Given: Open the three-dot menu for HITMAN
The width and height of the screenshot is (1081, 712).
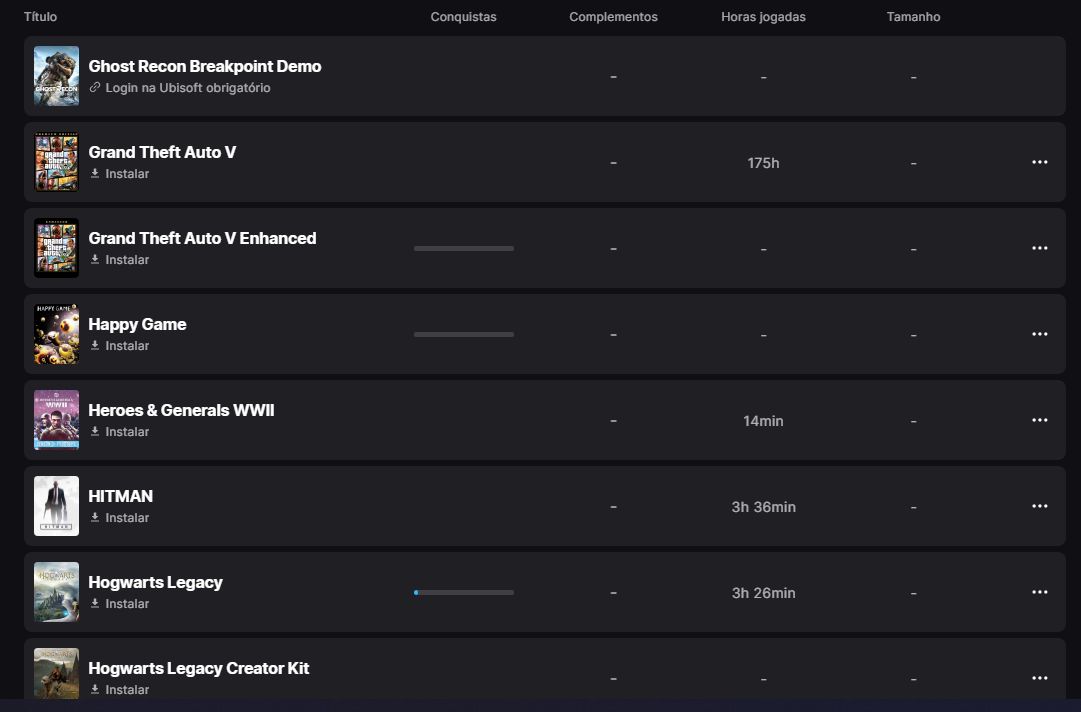Looking at the screenshot, I should click(1040, 506).
